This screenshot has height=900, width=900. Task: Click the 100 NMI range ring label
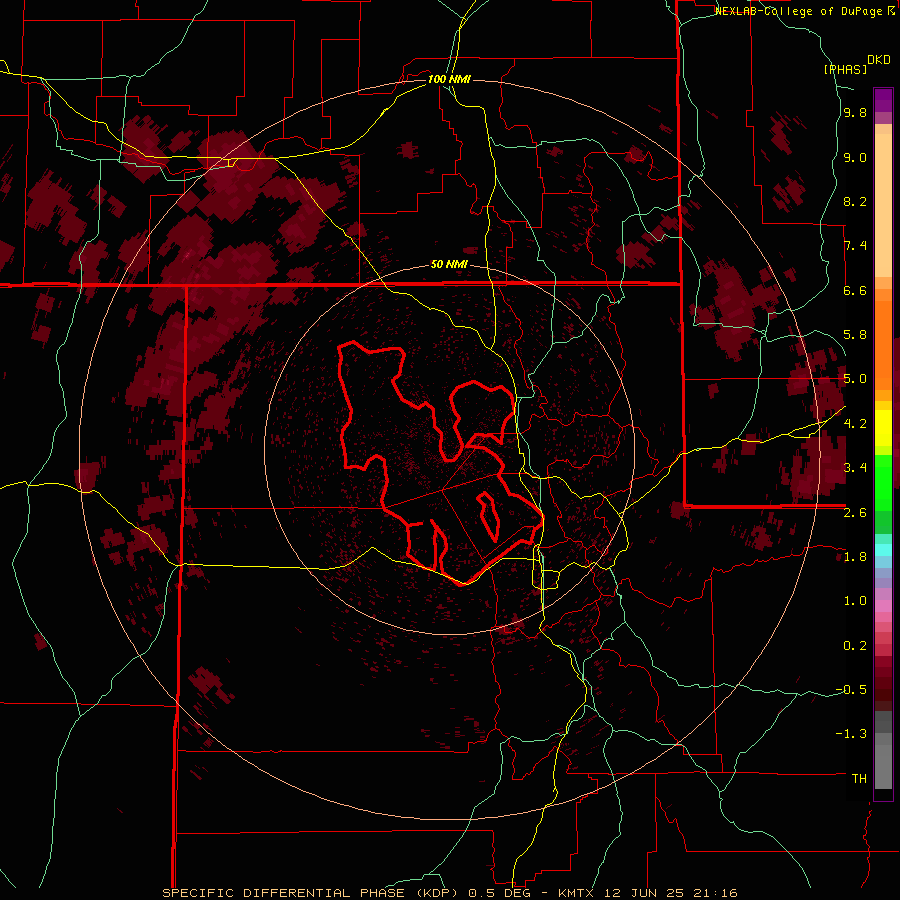(x=449, y=79)
